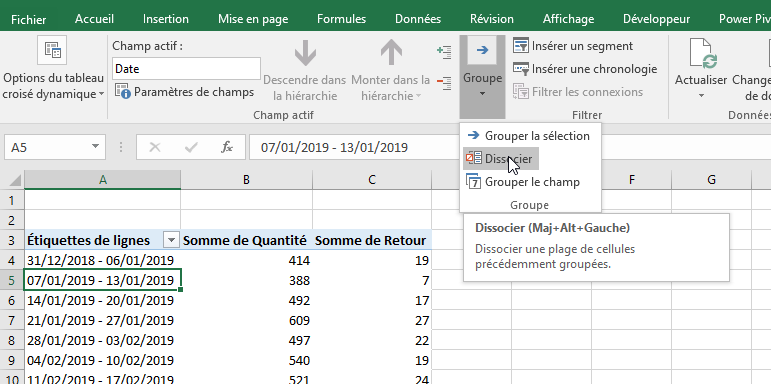Click the Filtrer les connexions icon
The image size is (771, 384).
(521, 91)
